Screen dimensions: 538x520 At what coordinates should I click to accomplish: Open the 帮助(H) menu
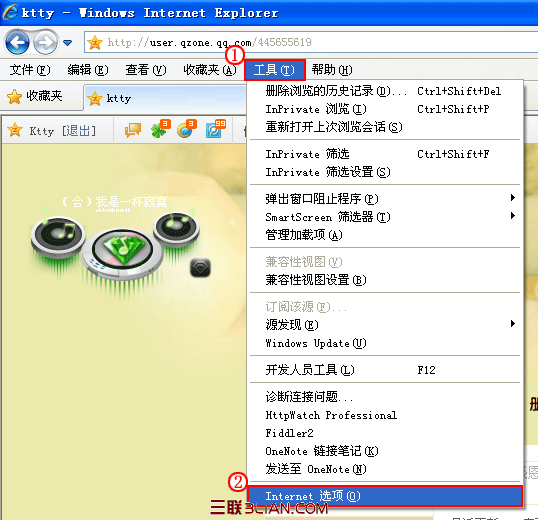pos(332,70)
